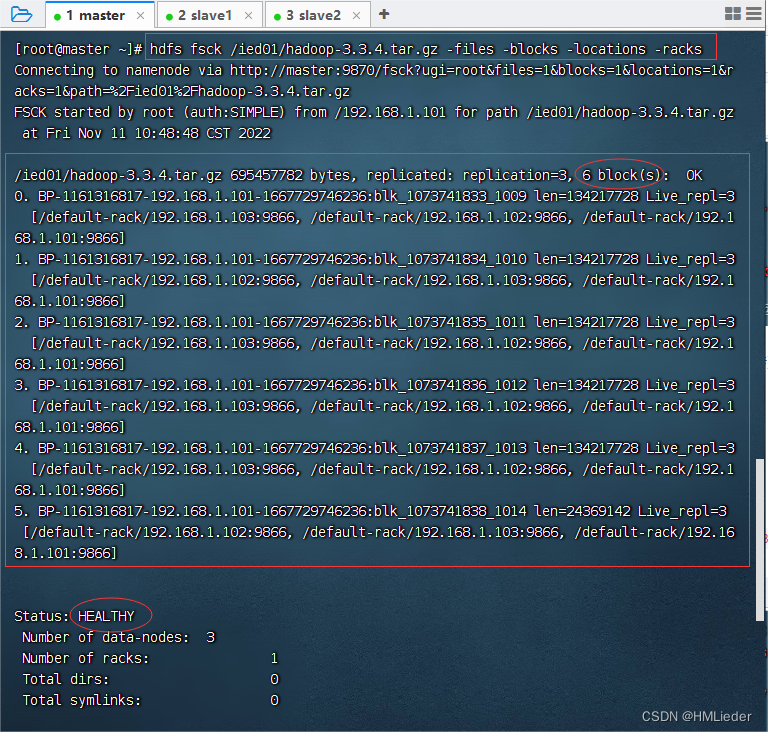Open the tab tile layout icon
Image resolution: width=768 pixels, height=732 pixels.
click(x=733, y=14)
